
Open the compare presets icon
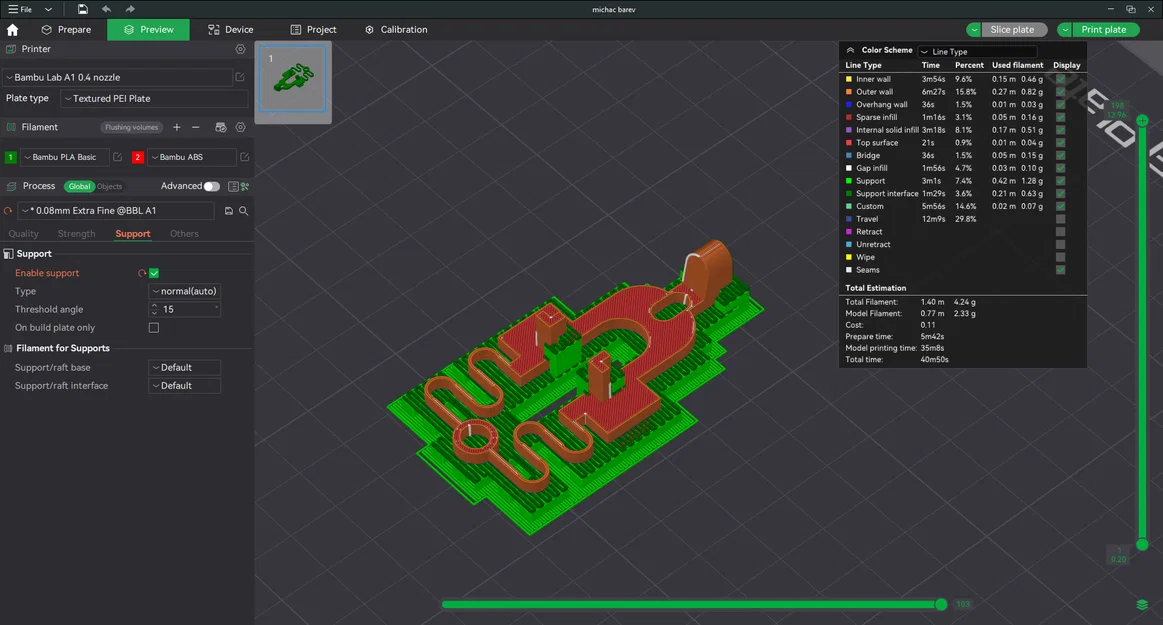[x=245, y=186]
